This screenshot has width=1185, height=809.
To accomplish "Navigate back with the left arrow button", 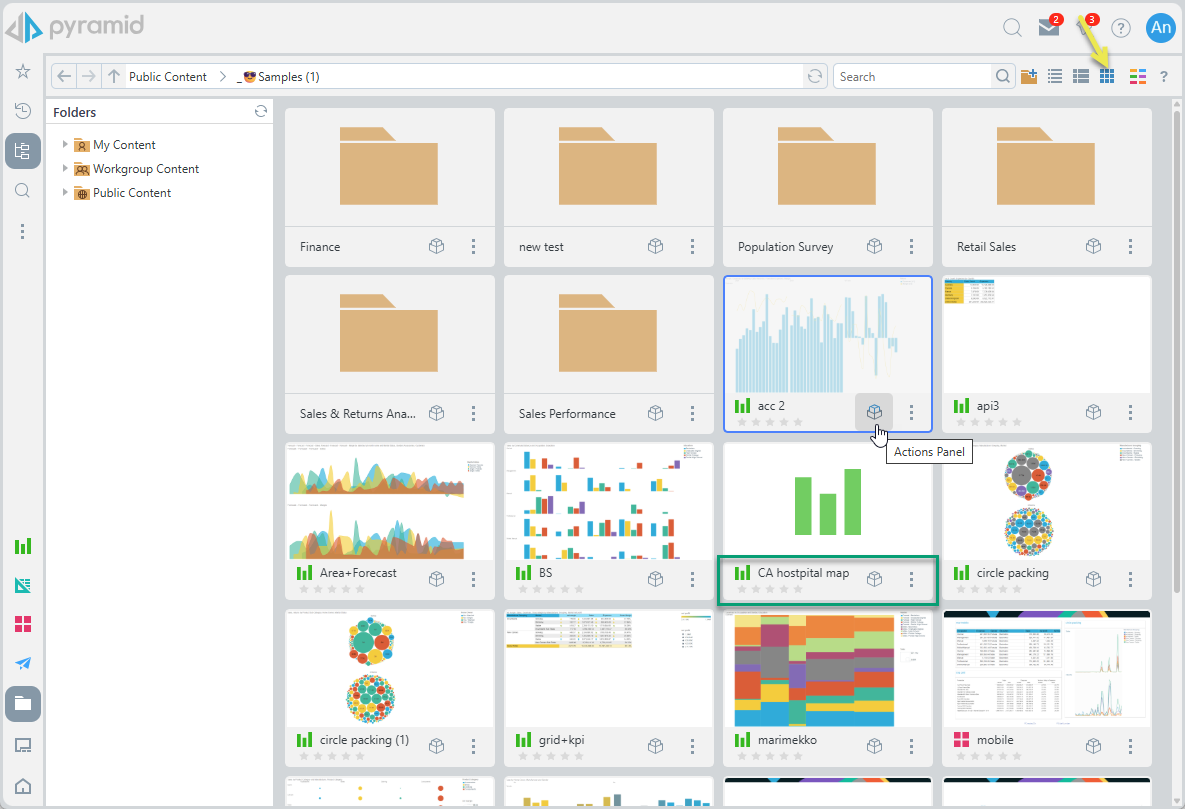I will [x=64, y=77].
